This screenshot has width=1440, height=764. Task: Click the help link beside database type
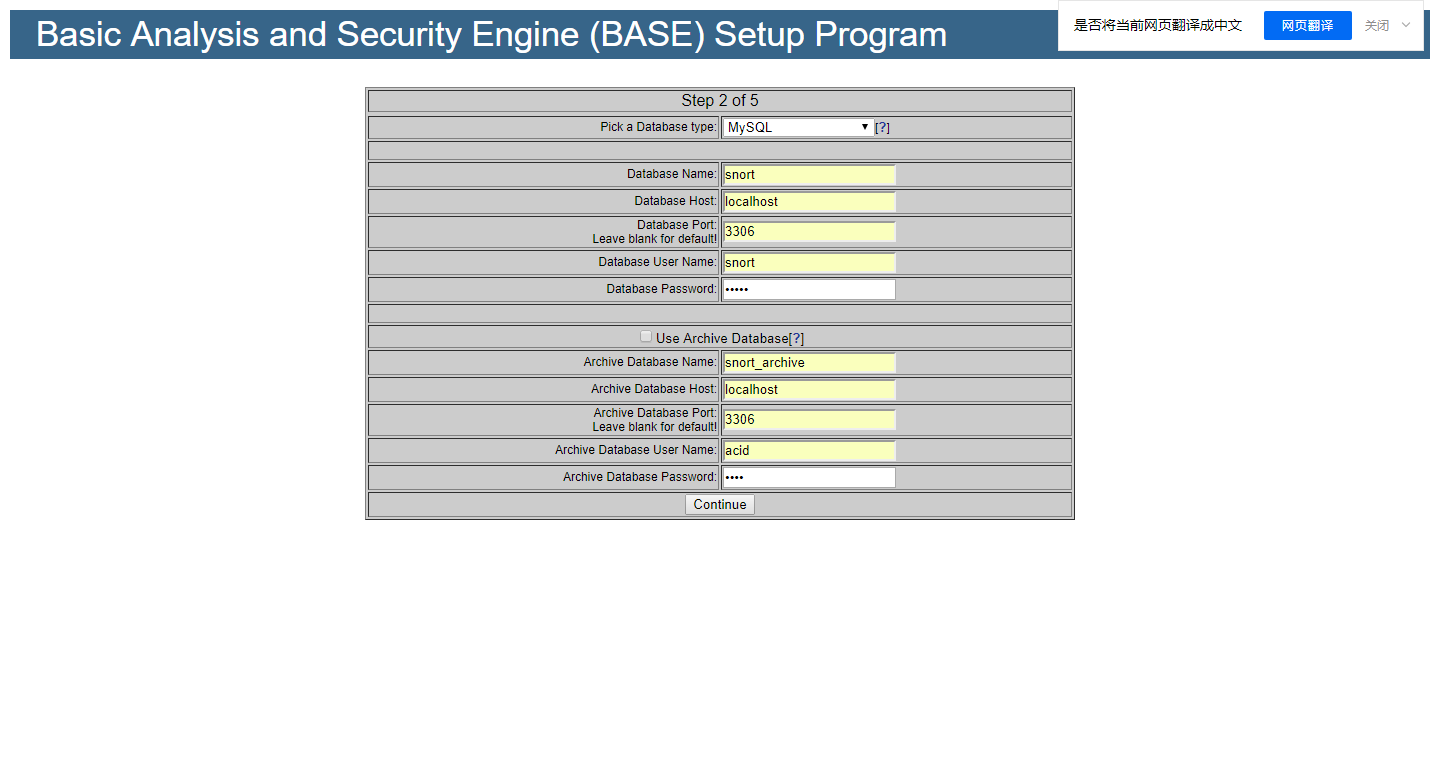click(x=883, y=128)
